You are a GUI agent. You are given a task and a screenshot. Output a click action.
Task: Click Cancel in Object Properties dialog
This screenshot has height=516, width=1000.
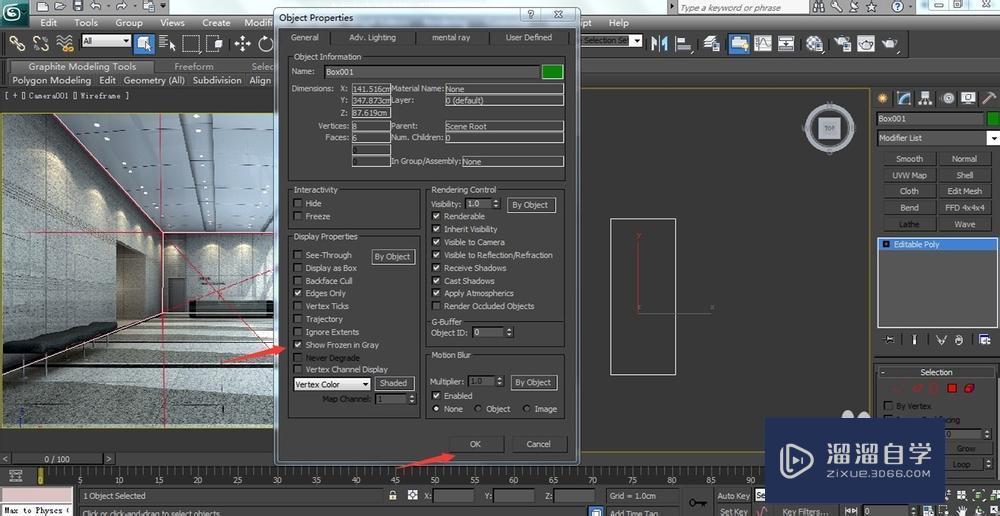coord(538,444)
